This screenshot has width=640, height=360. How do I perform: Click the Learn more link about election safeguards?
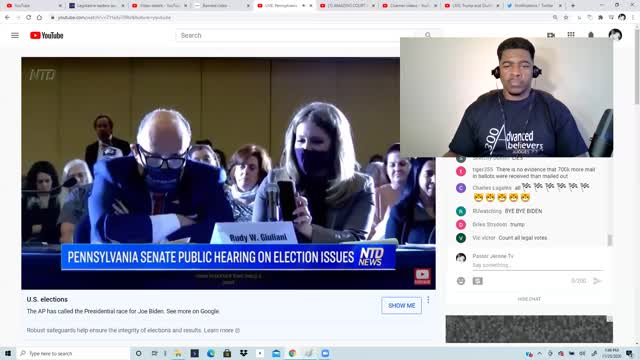[218, 330]
